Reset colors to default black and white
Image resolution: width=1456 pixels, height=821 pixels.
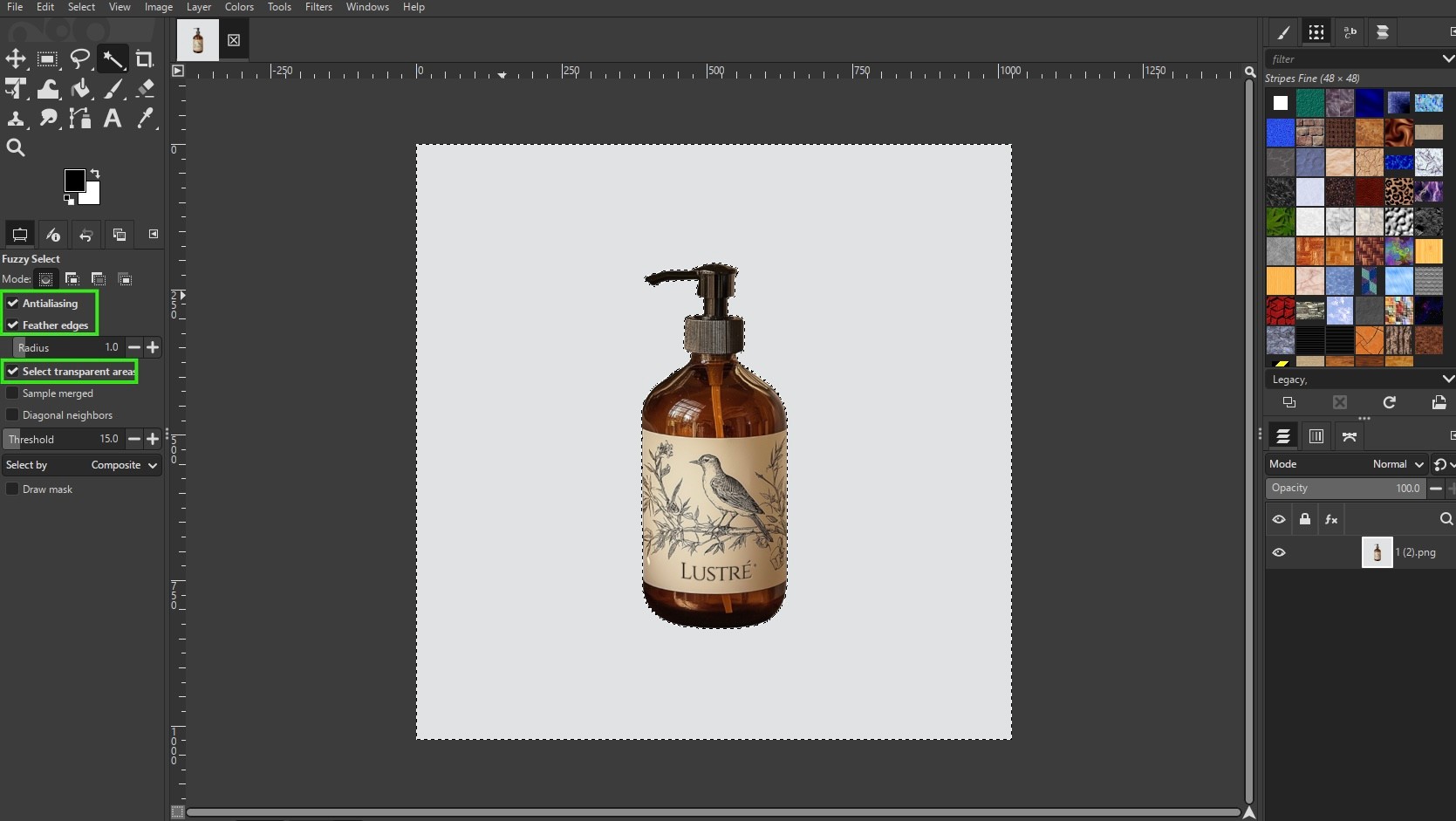click(x=68, y=200)
